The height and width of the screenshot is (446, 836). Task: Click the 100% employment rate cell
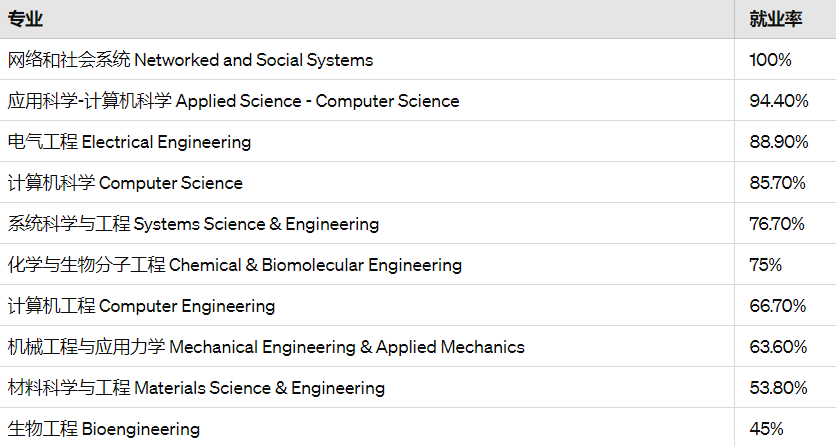click(785, 60)
